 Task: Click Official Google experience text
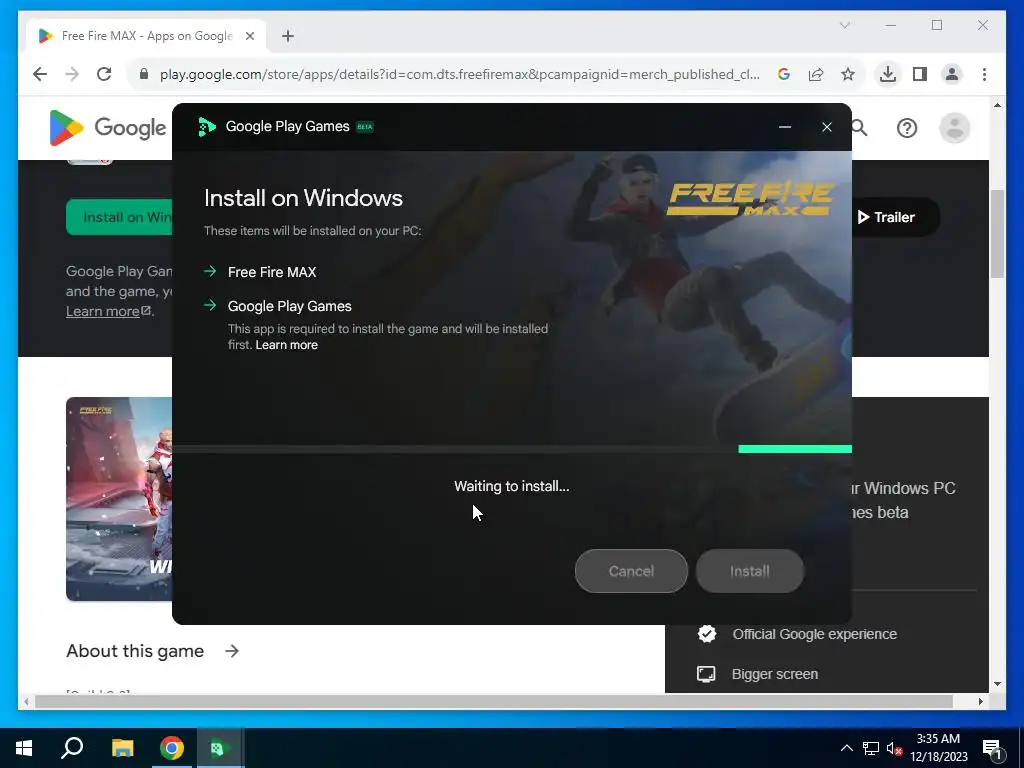(x=814, y=634)
